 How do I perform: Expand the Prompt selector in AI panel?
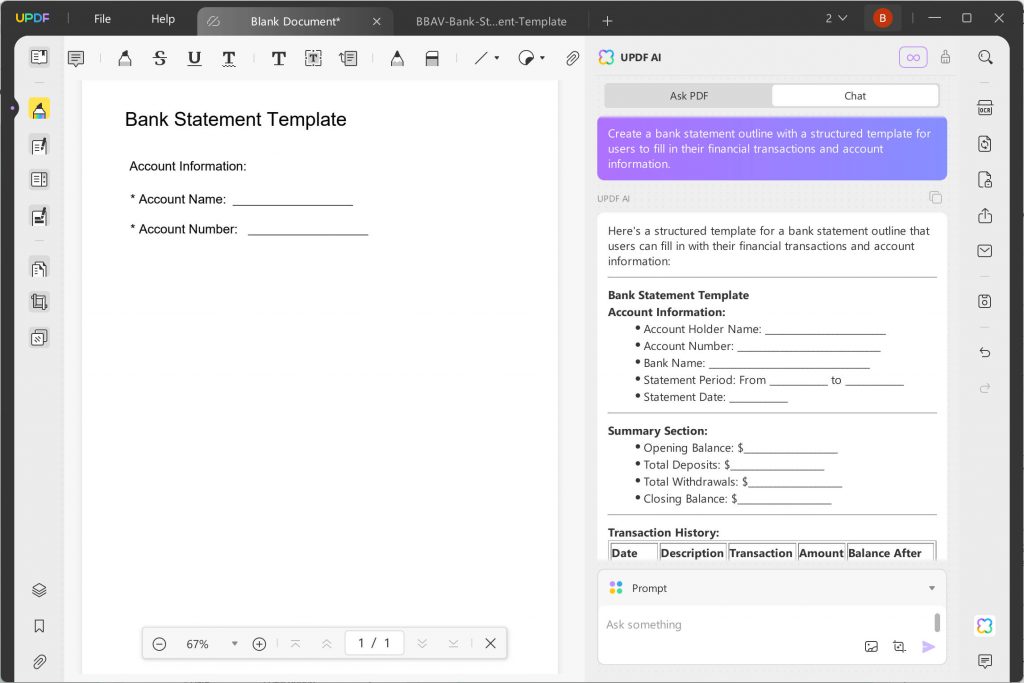tap(931, 588)
